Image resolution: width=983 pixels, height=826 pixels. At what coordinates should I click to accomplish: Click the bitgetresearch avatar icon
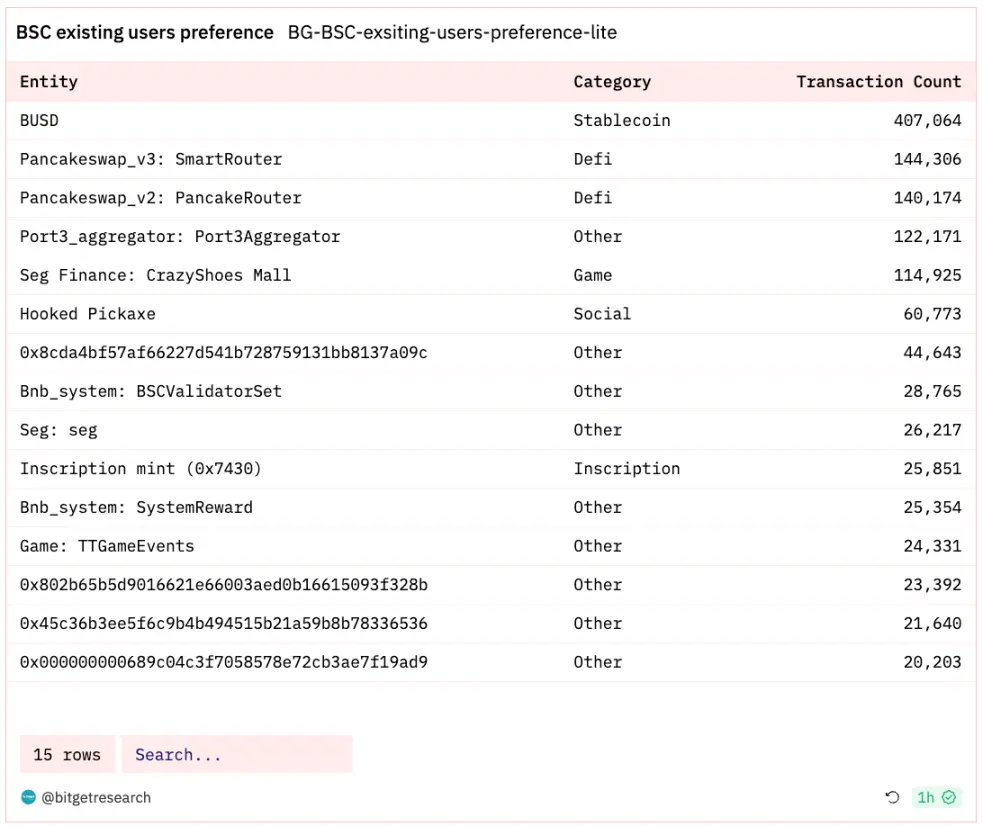point(28,797)
